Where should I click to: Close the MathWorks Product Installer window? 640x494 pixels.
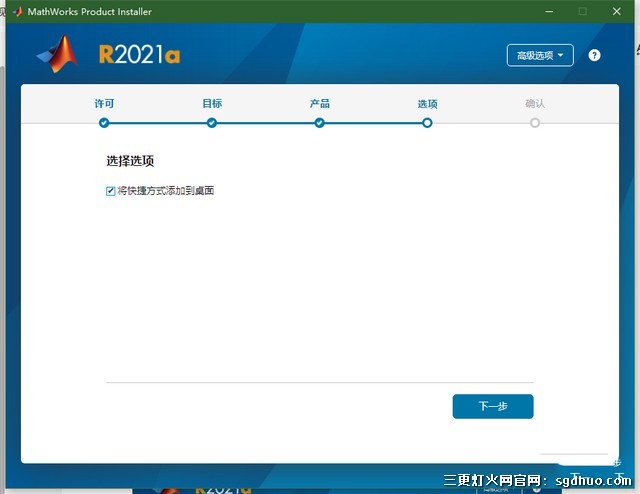pos(617,11)
